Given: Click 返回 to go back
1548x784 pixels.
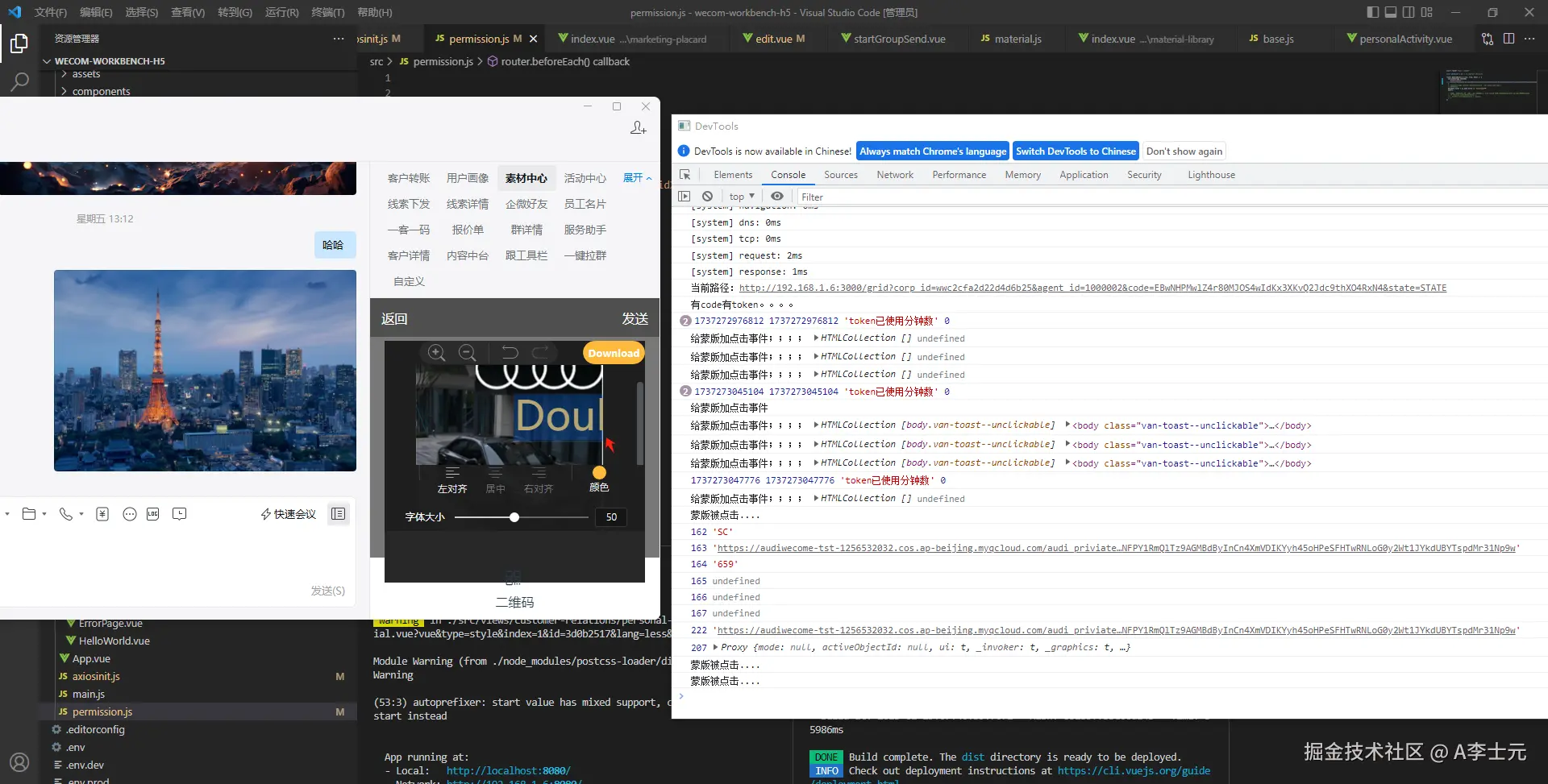Looking at the screenshot, I should pyautogui.click(x=394, y=319).
